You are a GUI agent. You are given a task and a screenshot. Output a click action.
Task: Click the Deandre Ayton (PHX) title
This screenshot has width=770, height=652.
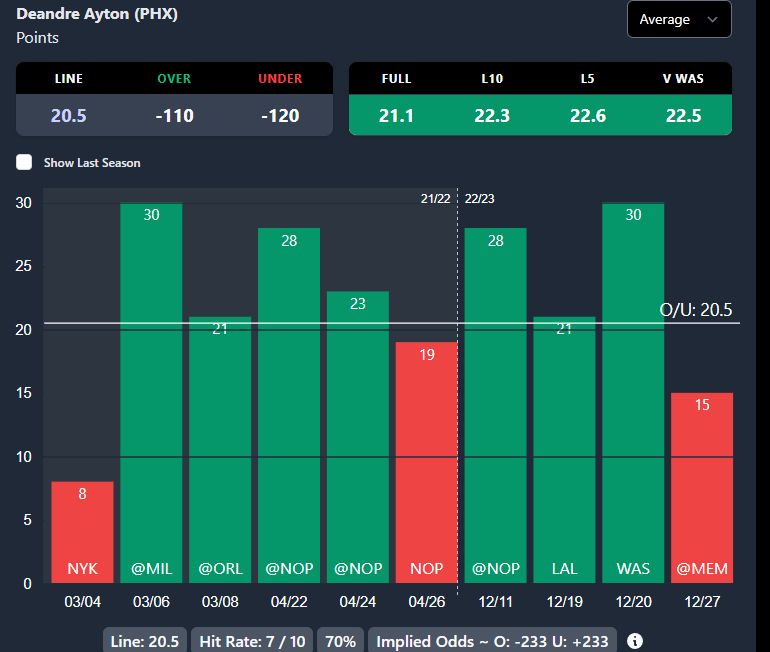[97, 14]
